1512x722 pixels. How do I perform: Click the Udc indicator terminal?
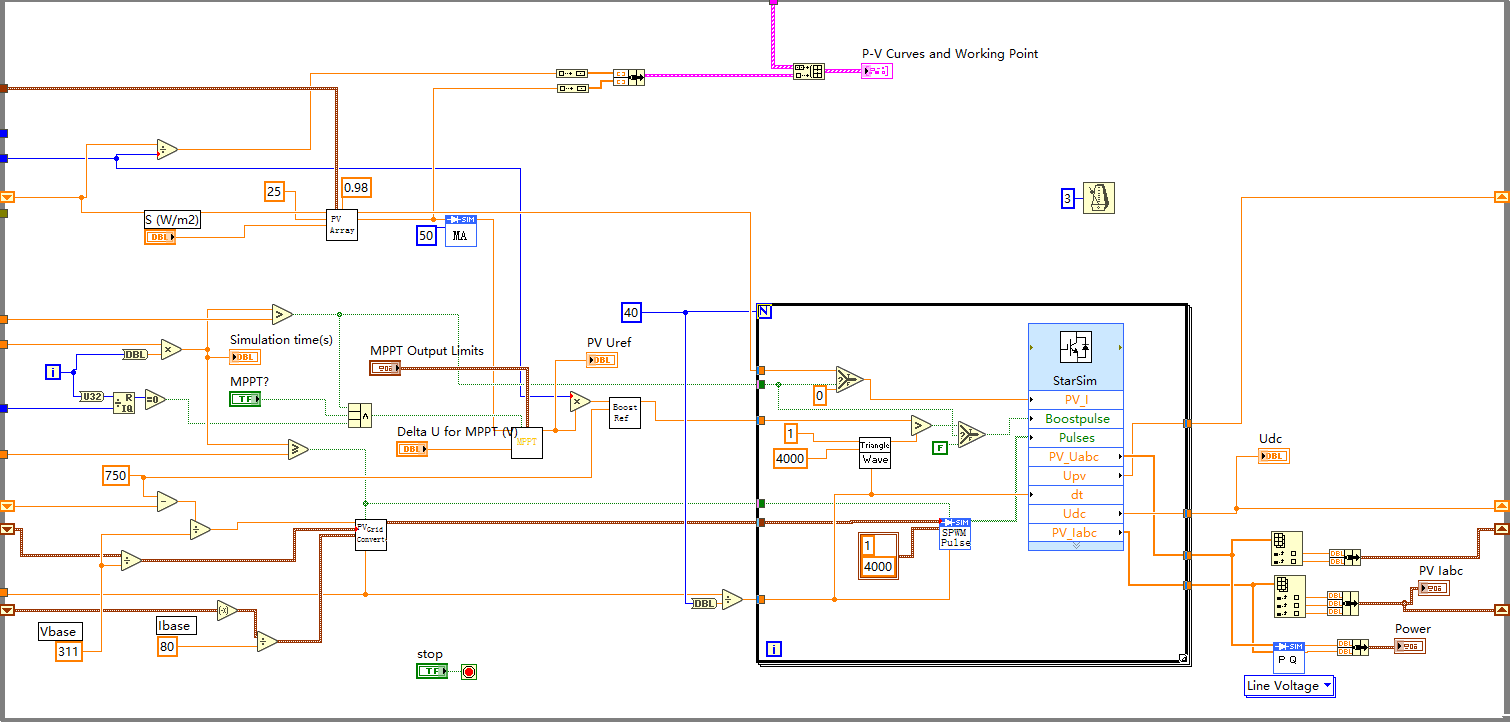[x=1274, y=456]
